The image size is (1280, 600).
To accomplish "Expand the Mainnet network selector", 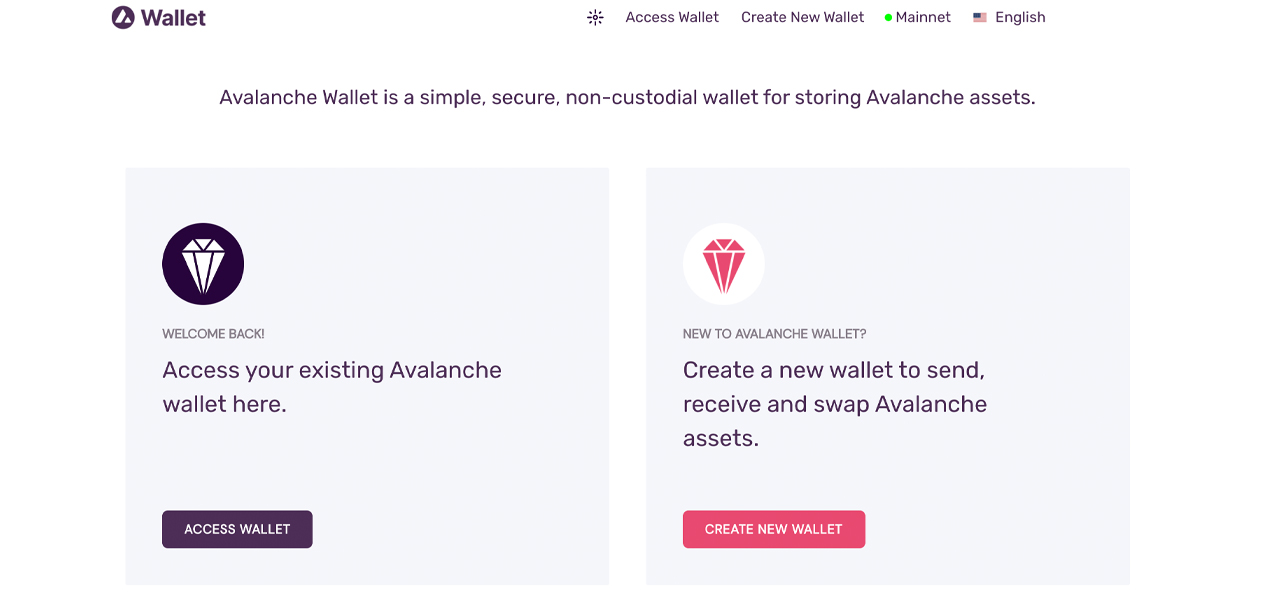I will (x=923, y=17).
